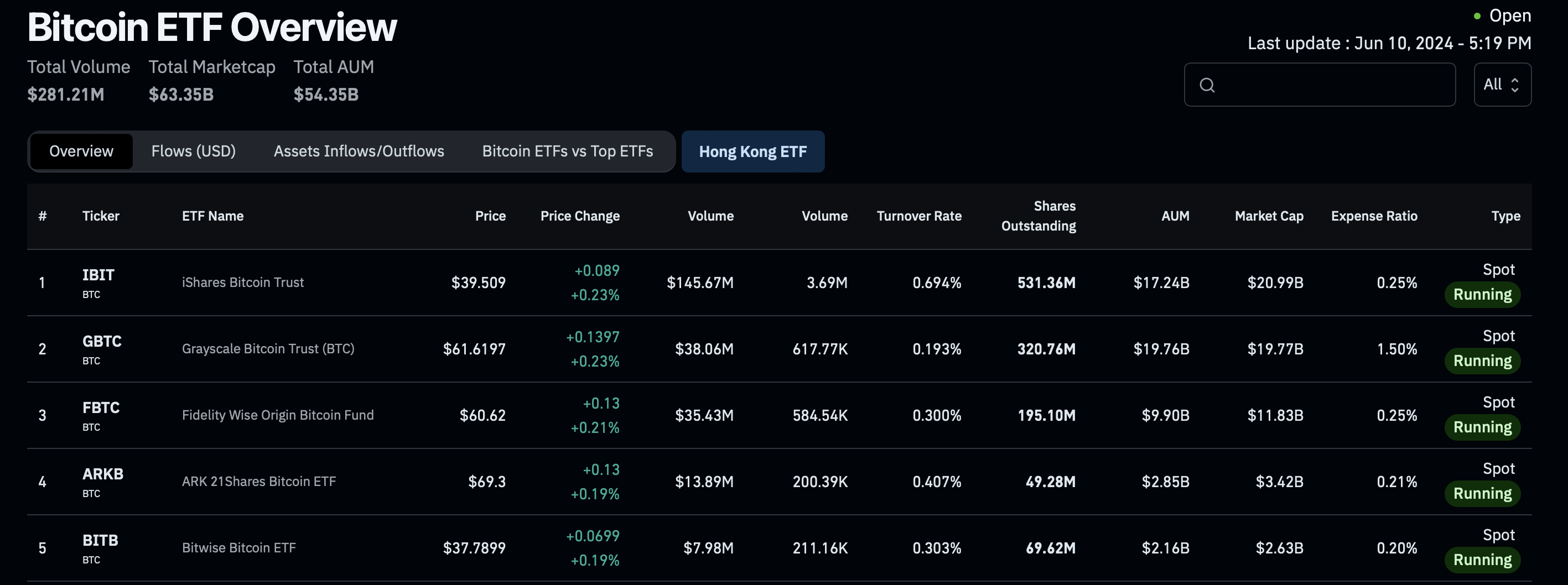Screen dimensions: 1568x585
Task: Switch to the Overview tab
Action: click(81, 152)
